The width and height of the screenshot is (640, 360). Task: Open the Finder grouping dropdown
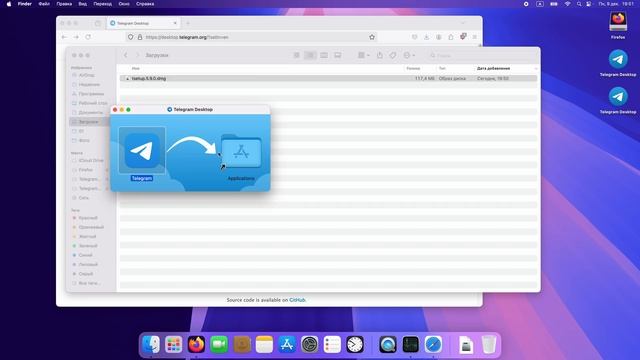363,55
